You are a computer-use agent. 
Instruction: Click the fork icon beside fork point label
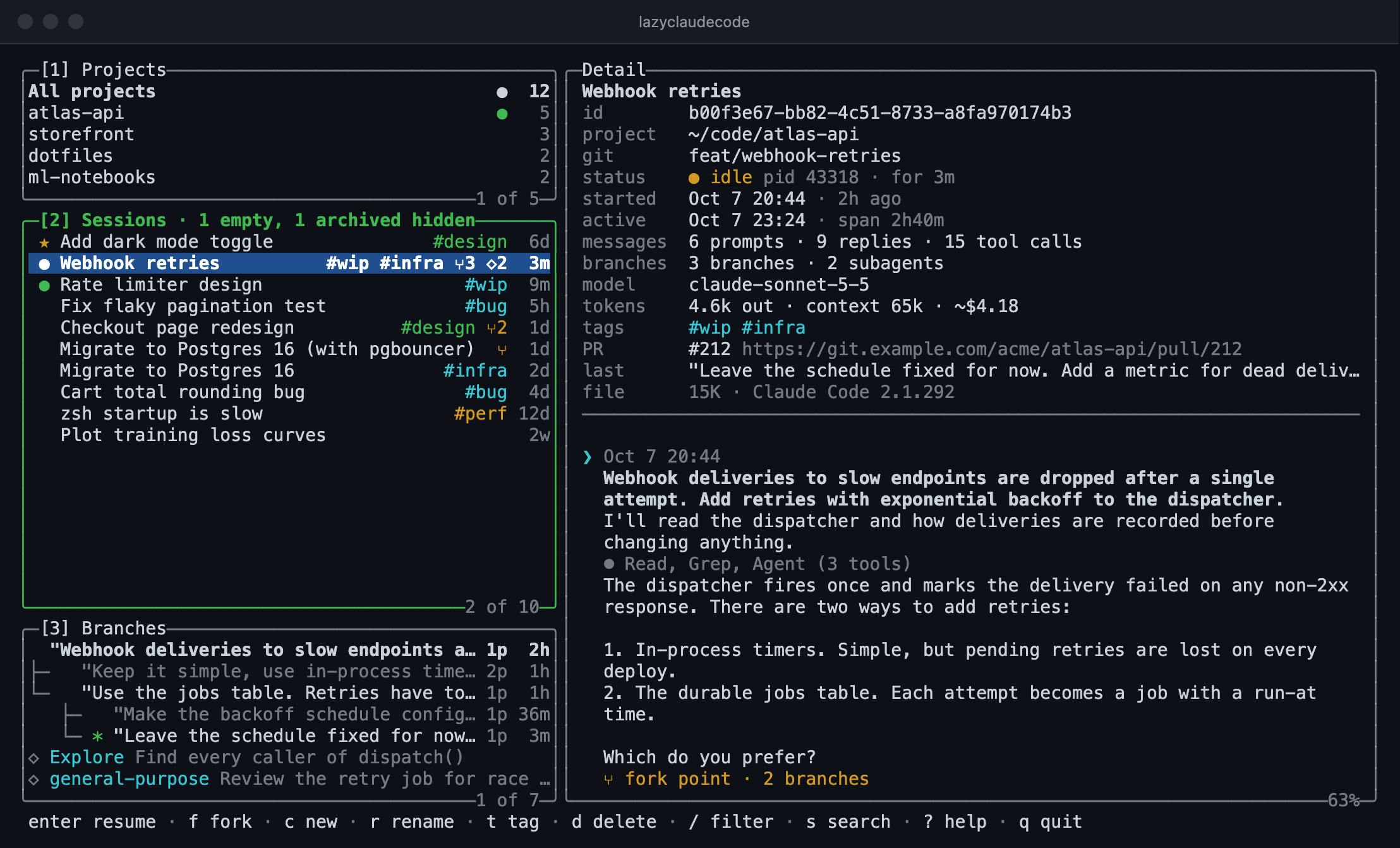tap(608, 780)
